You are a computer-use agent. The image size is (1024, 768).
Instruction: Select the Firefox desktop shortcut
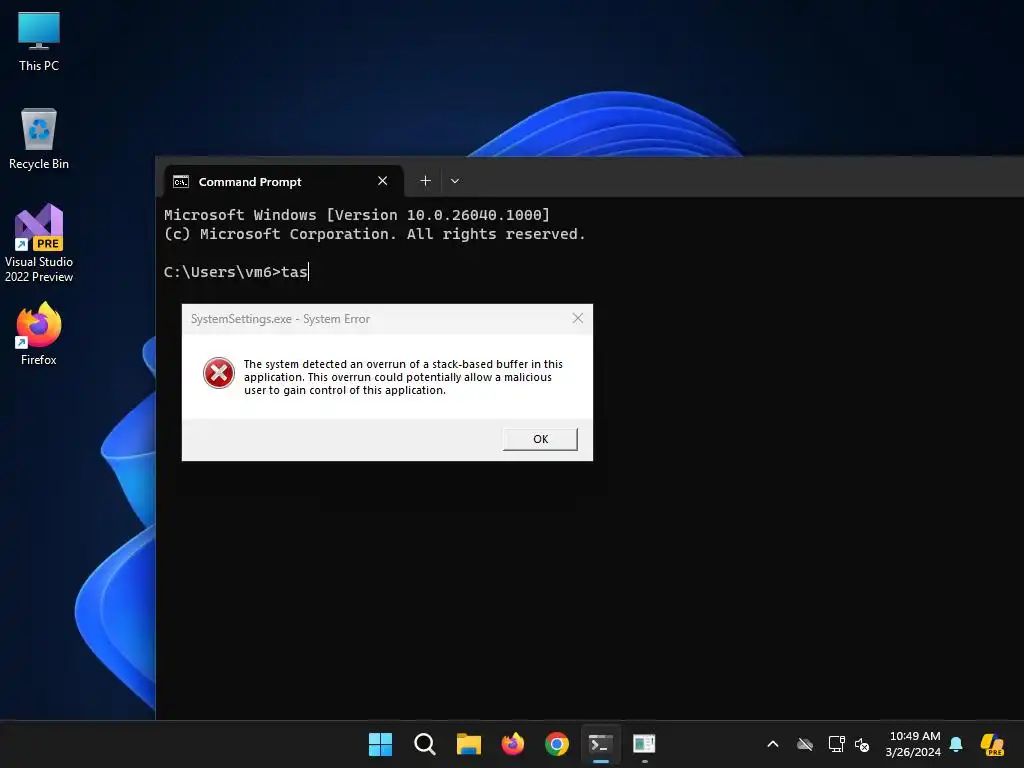(39, 334)
